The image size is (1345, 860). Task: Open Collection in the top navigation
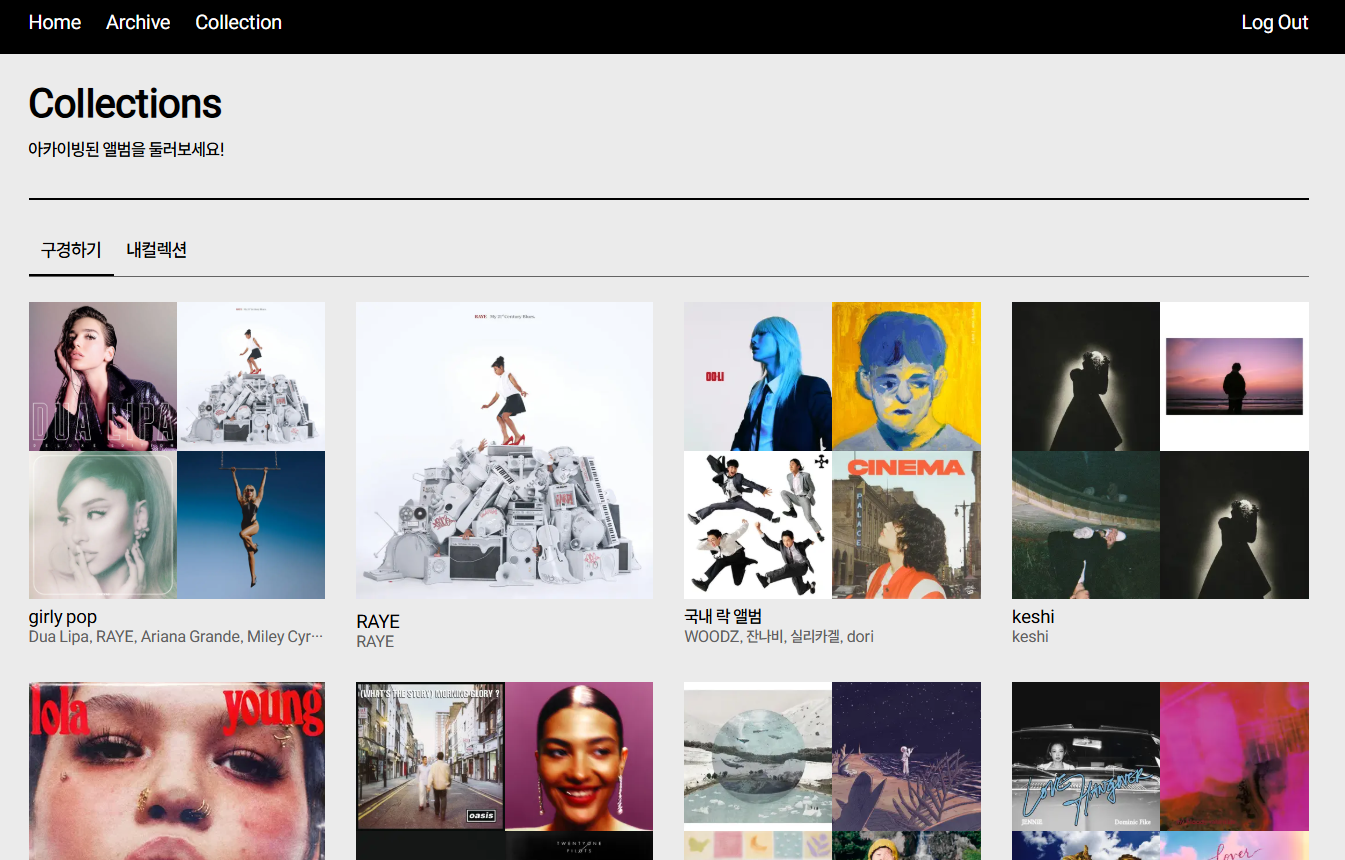pyautogui.click(x=238, y=22)
